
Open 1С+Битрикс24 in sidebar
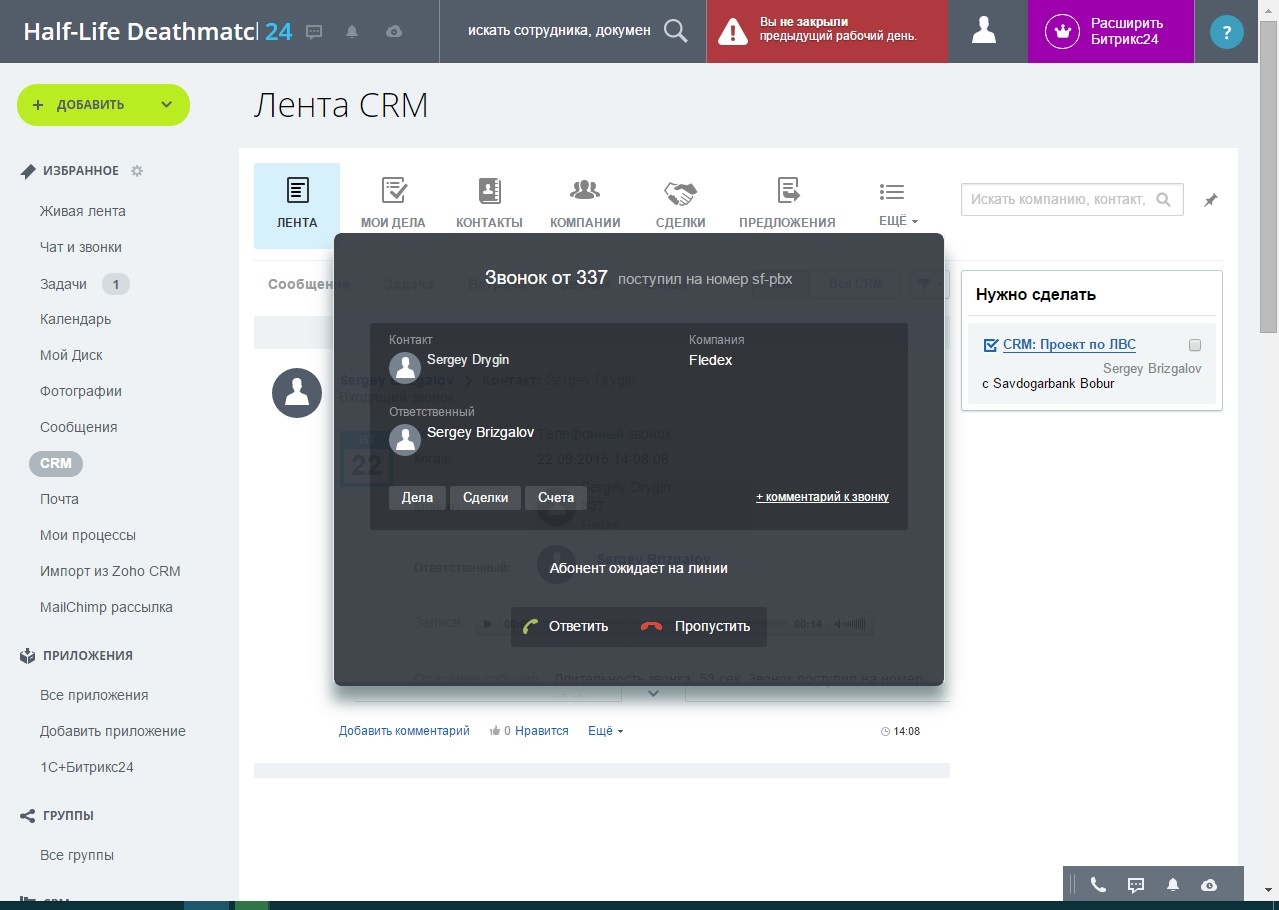point(87,767)
